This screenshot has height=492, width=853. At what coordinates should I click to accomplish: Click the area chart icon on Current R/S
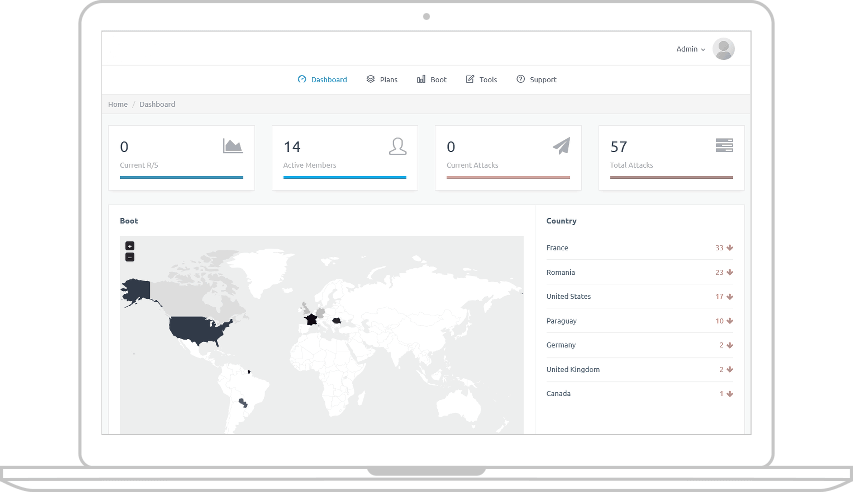point(232,146)
